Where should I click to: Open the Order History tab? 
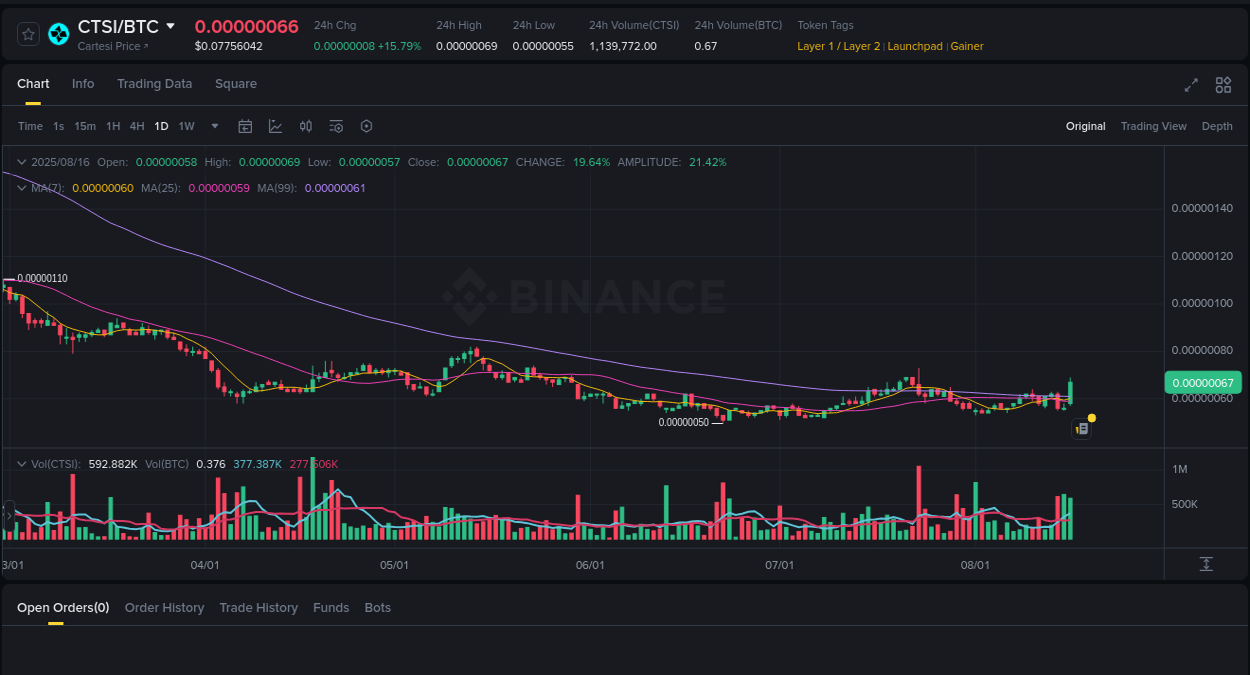click(164, 607)
